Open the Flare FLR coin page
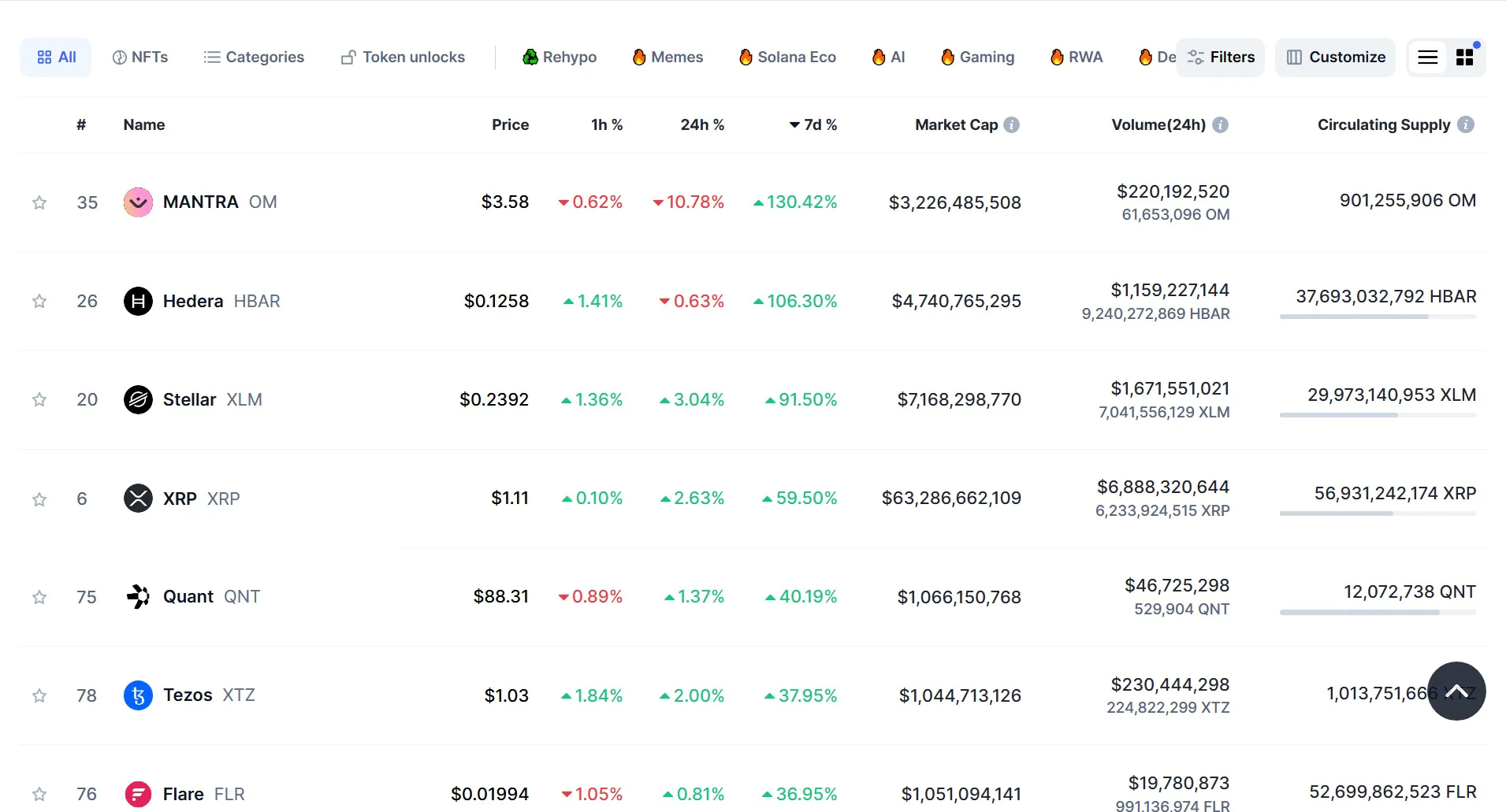 pos(204,794)
